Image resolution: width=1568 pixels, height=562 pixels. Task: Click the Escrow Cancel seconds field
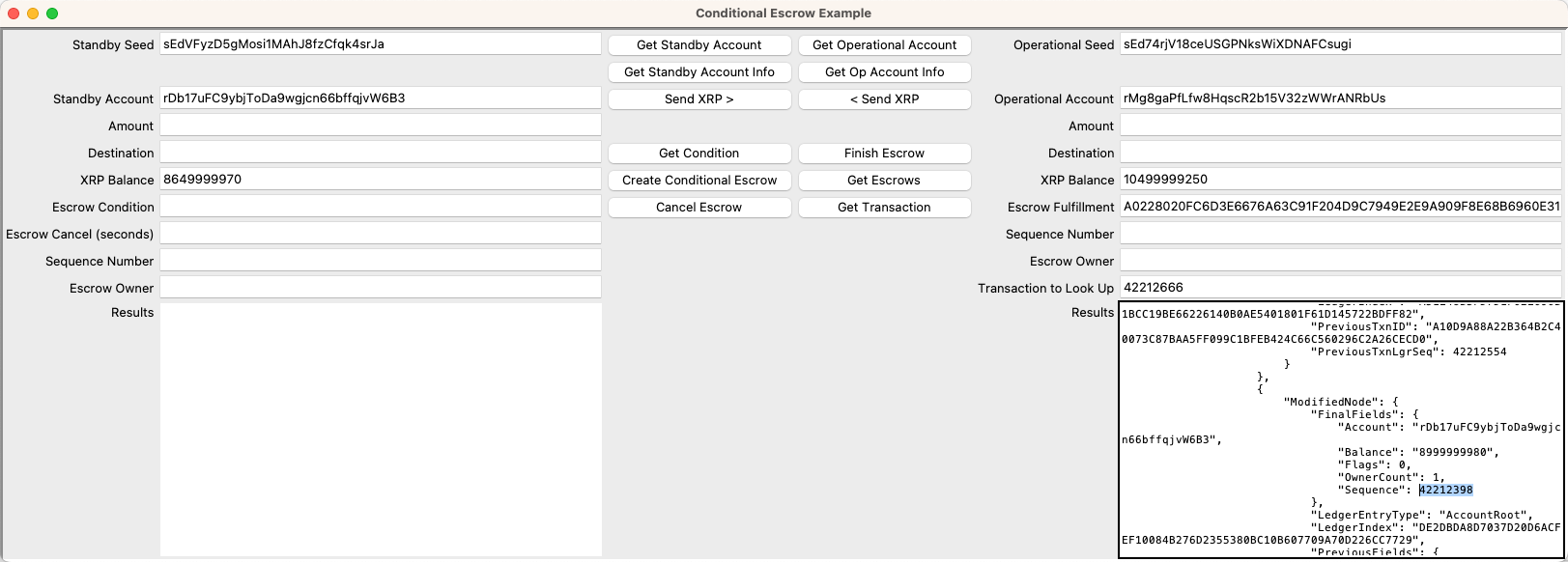pos(381,233)
